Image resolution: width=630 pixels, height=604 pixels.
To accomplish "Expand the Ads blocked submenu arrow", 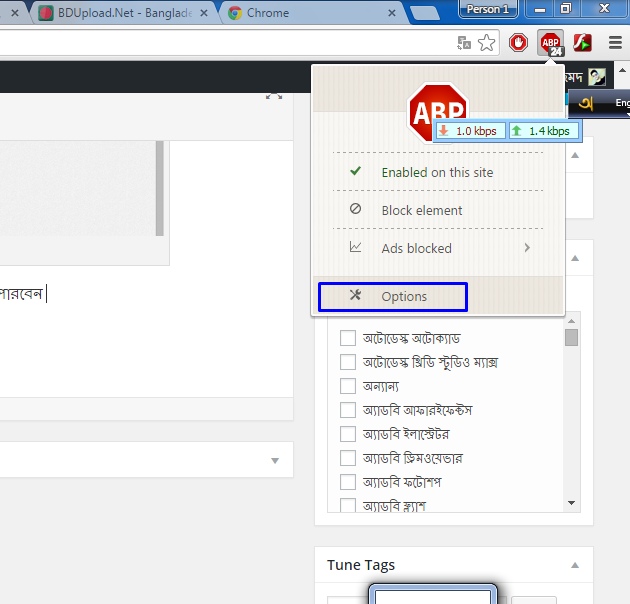I will pyautogui.click(x=527, y=248).
